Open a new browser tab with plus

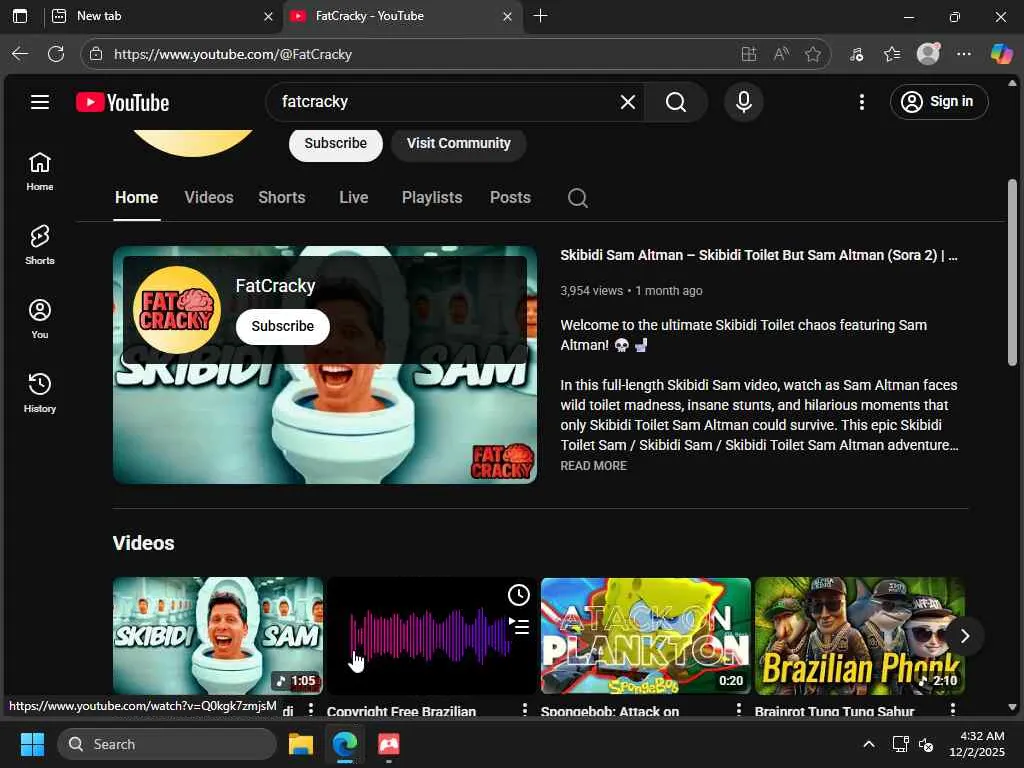(x=540, y=16)
